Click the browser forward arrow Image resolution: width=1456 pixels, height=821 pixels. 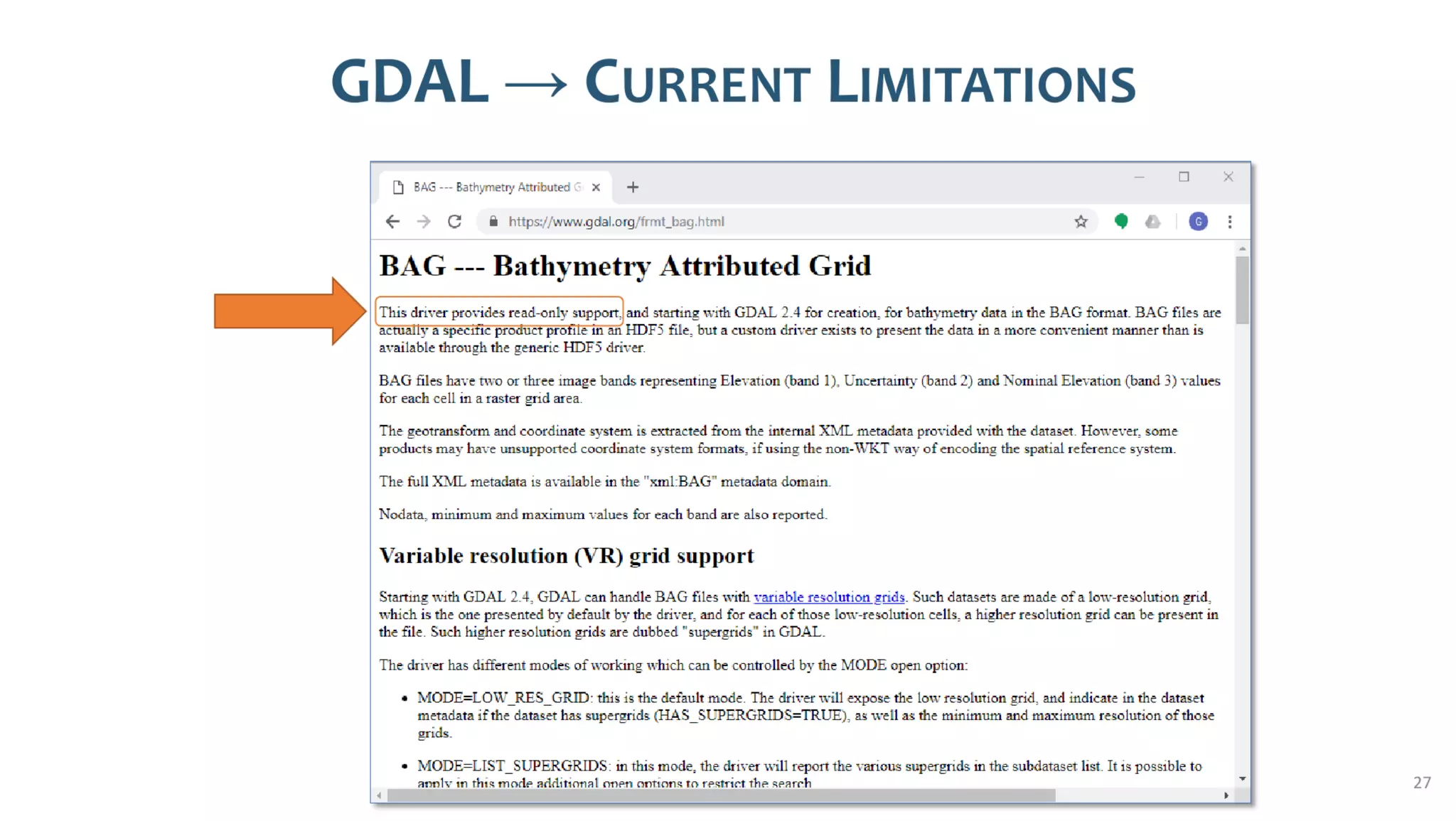[424, 222]
